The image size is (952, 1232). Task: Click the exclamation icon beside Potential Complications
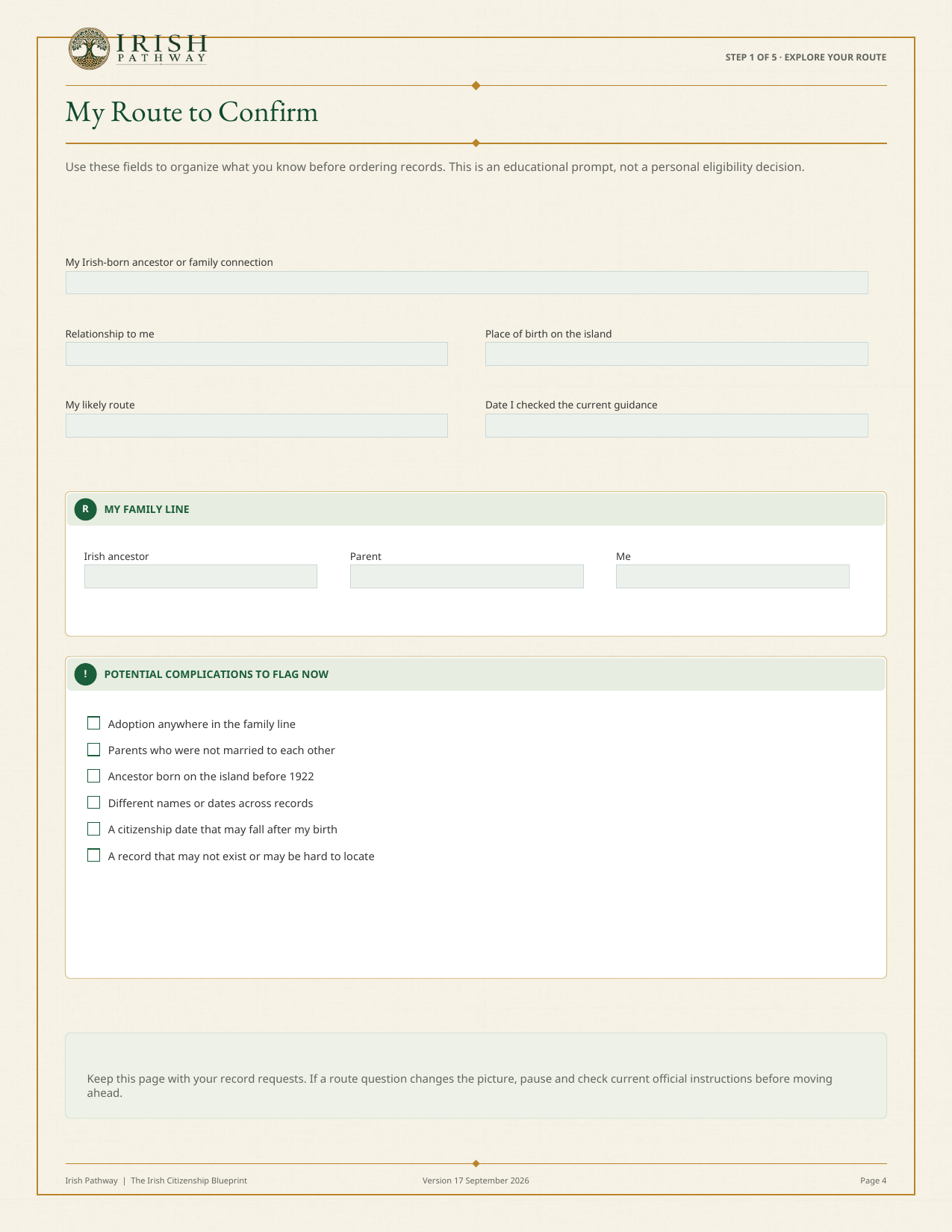coord(85,674)
